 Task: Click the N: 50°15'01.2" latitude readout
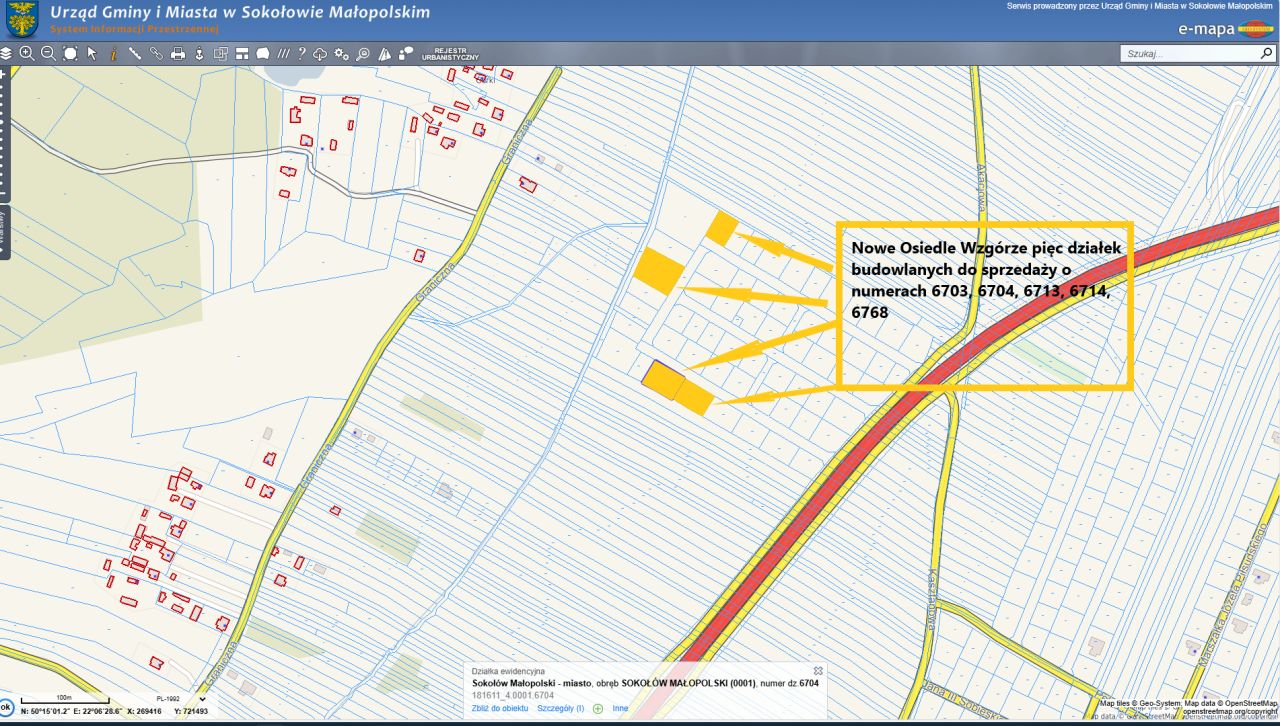[x=47, y=711]
